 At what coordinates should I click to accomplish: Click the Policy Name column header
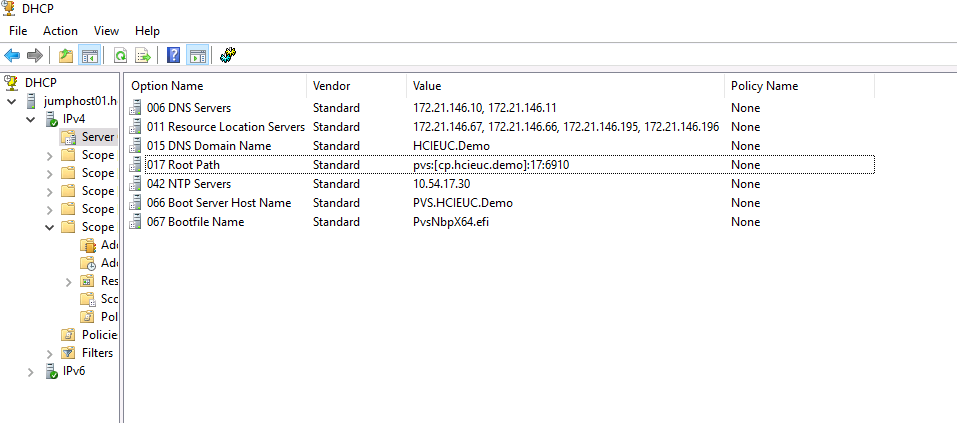click(764, 86)
